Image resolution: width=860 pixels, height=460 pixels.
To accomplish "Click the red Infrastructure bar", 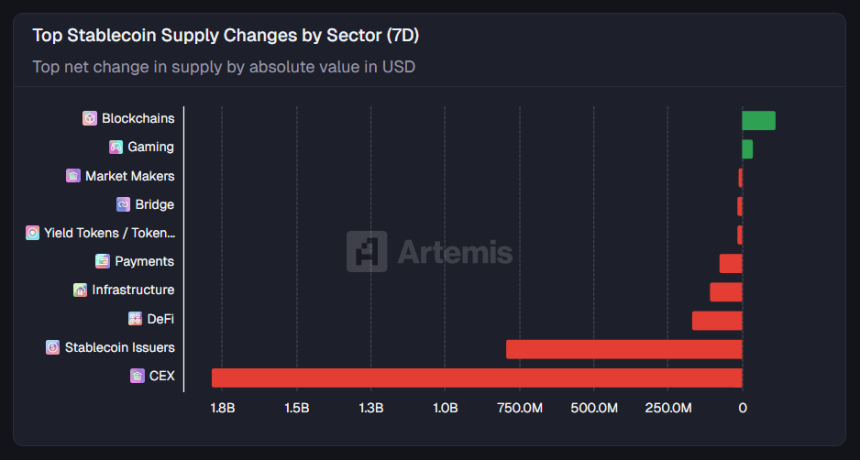I will tap(726, 292).
